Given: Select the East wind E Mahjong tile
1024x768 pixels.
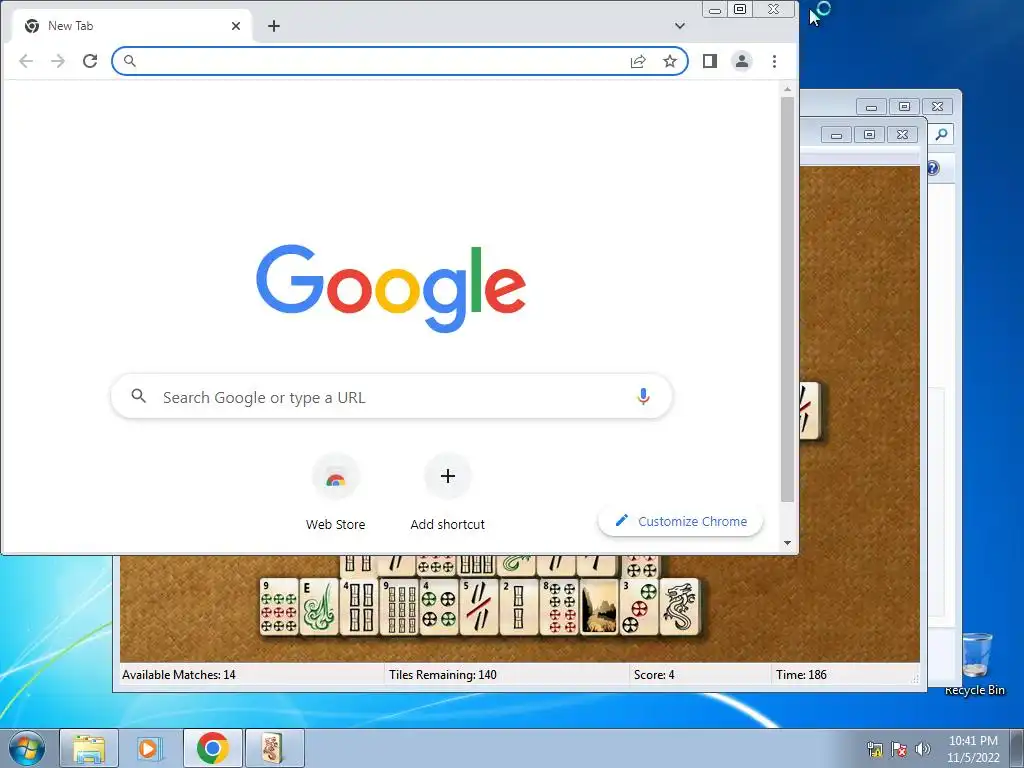Looking at the screenshot, I should point(319,607).
